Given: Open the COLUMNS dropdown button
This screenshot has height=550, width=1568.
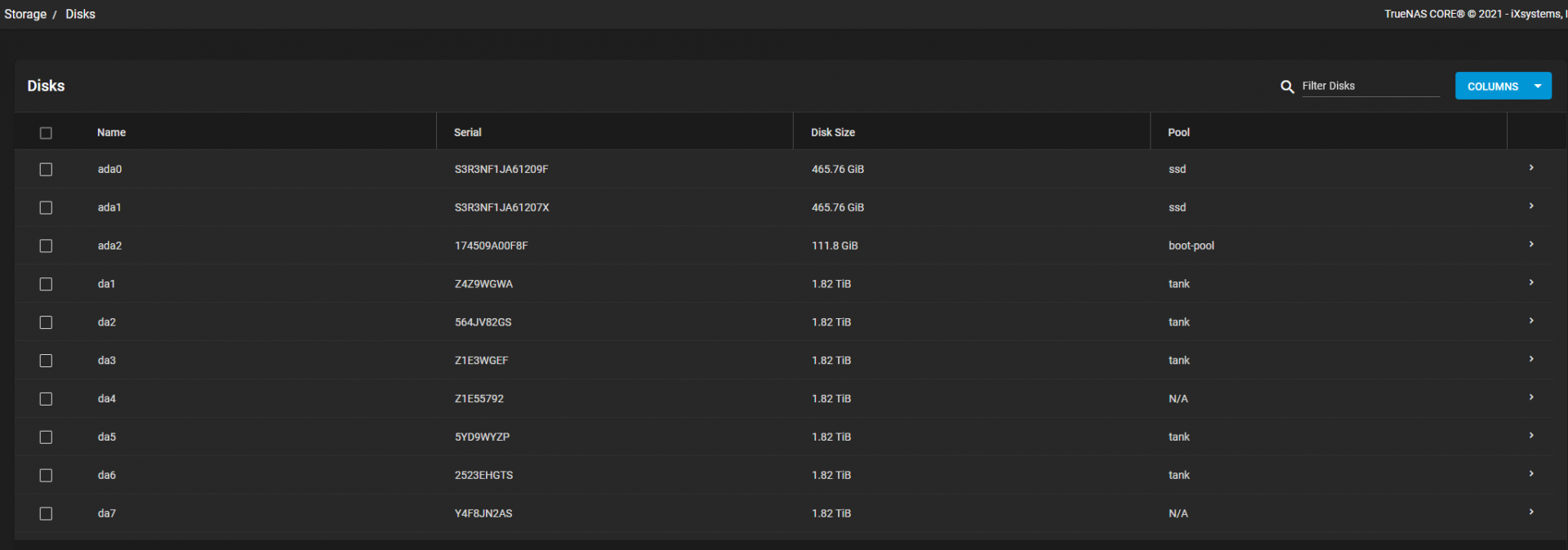Looking at the screenshot, I should tap(1503, 86).
